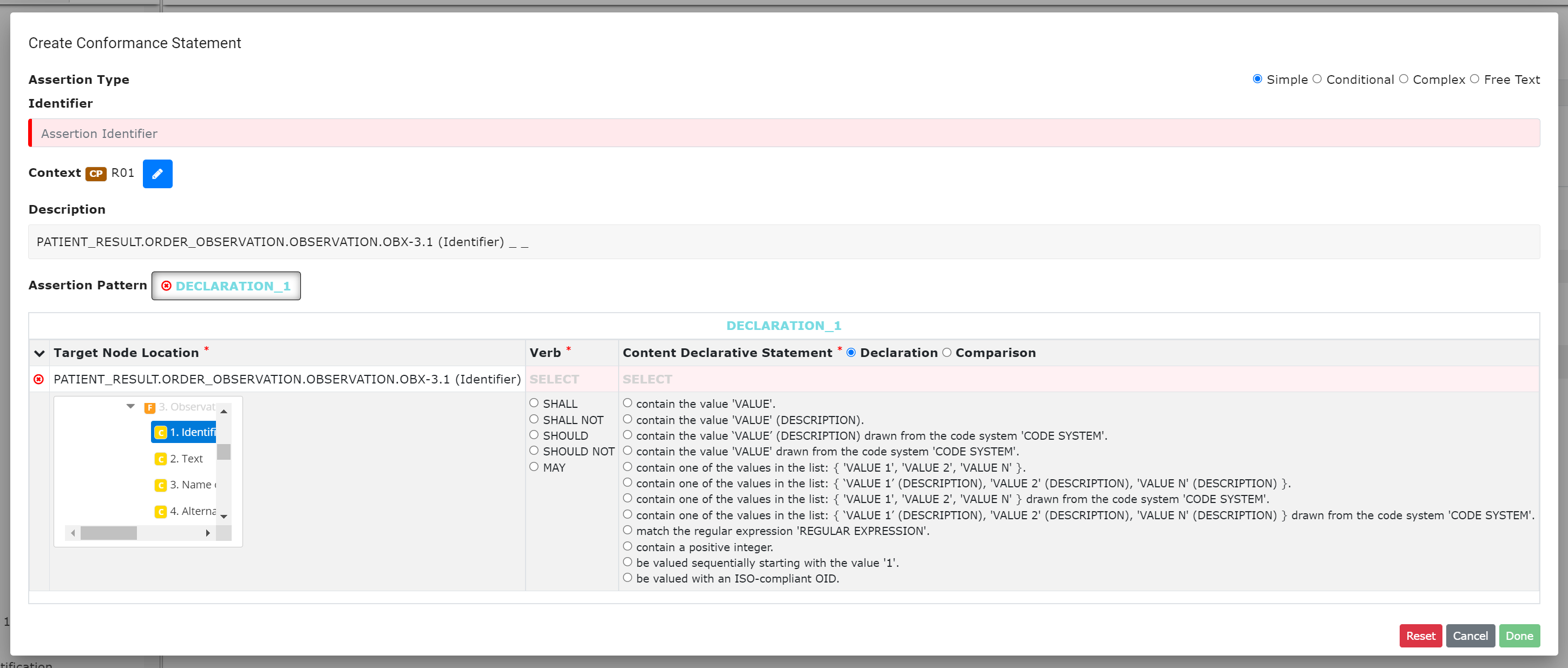Image resolution: width=1568 pixels, height=668 pixels.
Task: Click the up arrow of the tree's vertical scrollbar
Action: point(224,412)
